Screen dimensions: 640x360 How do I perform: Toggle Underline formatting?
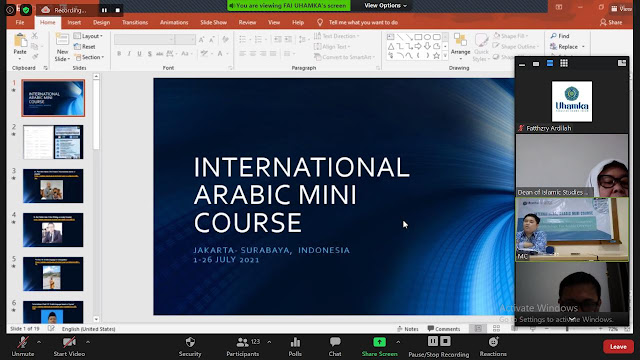point(139,53)
